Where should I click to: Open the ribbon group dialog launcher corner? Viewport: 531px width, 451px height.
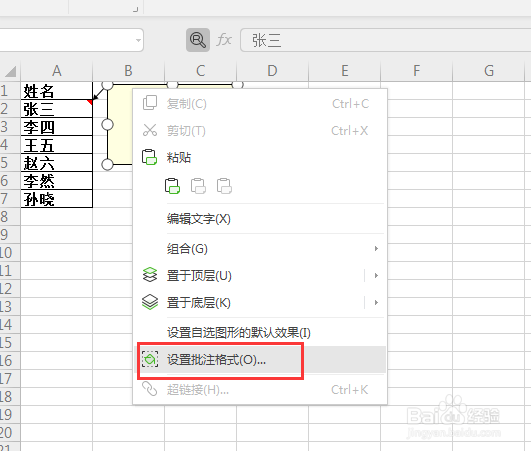click(x=135, y=9)
